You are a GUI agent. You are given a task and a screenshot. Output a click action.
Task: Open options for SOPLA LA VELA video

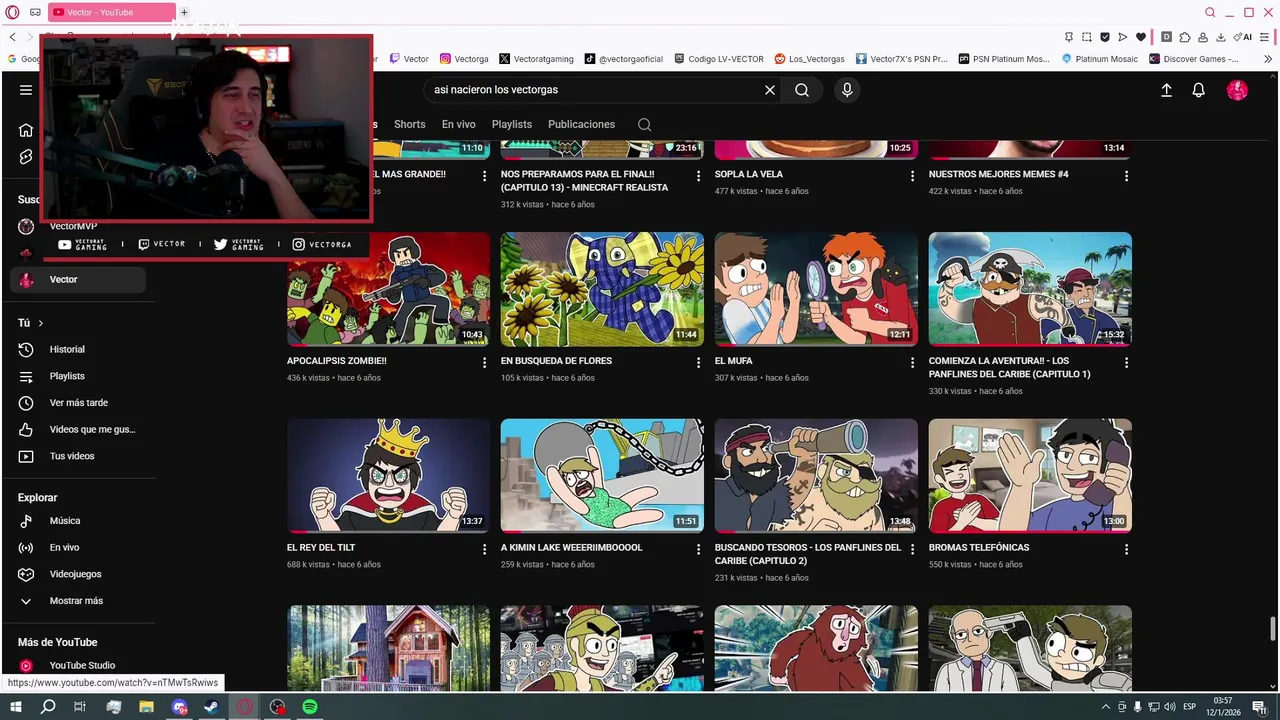(x=912, y=176)
